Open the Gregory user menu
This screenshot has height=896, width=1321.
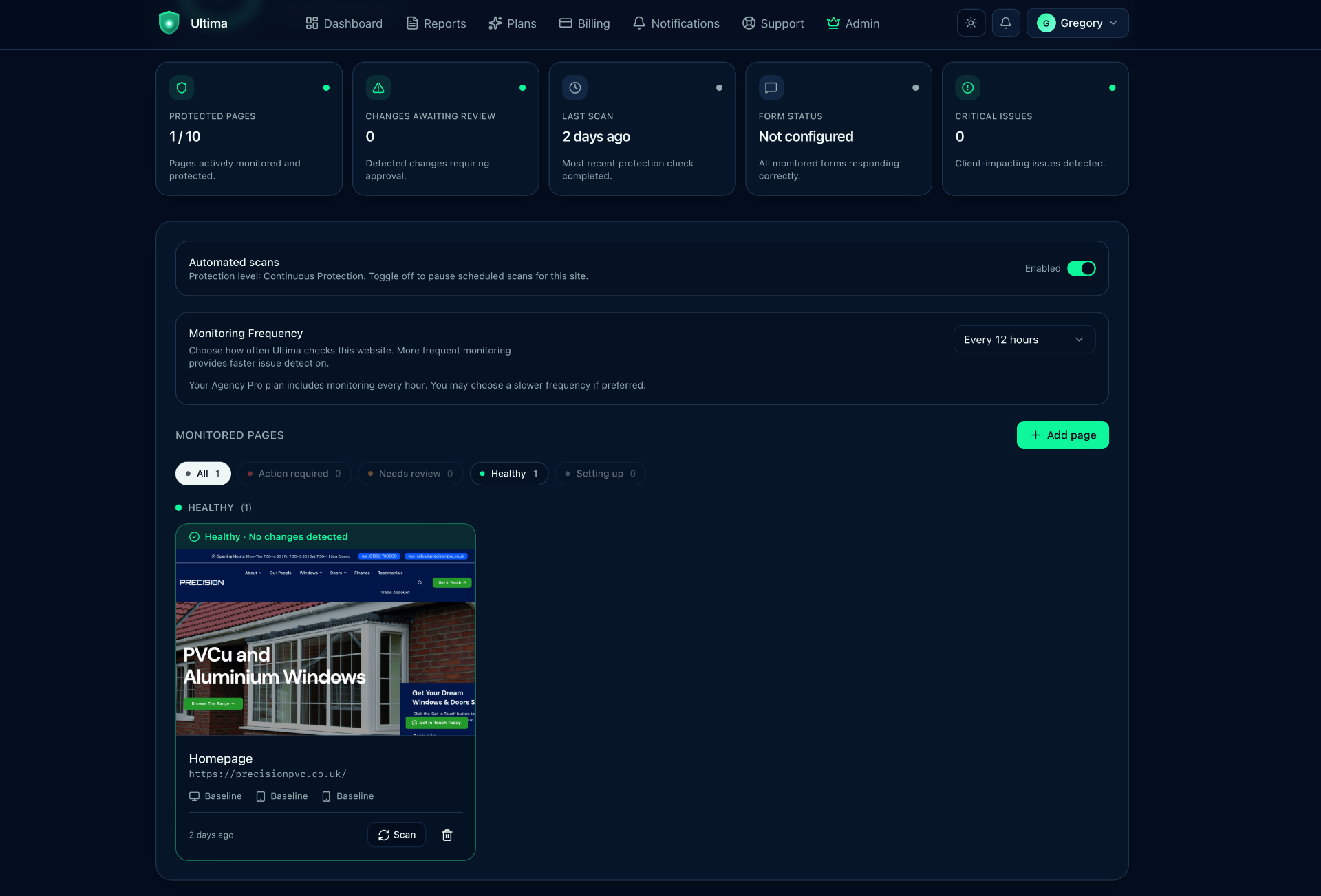pyautogui.click(x=1077, y=23)
